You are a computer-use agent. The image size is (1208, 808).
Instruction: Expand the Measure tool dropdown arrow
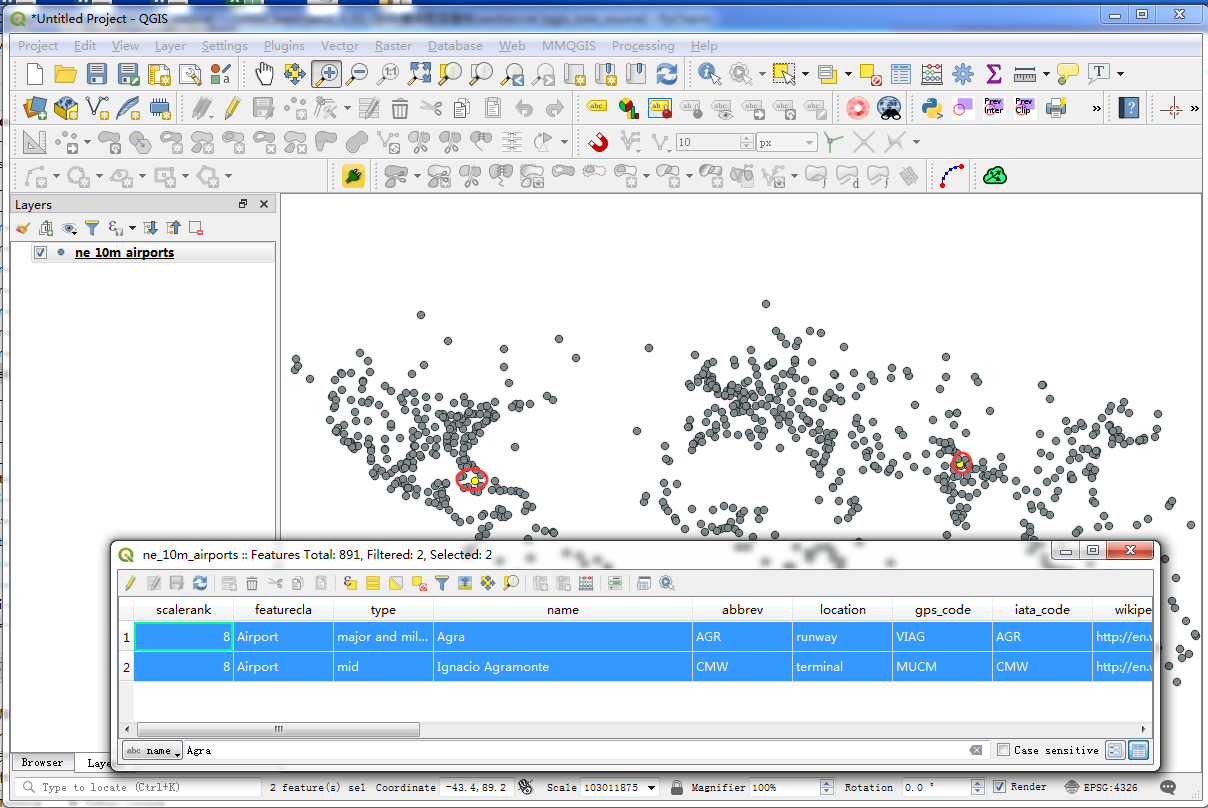pyautogui.click(x=1046, y=74)
